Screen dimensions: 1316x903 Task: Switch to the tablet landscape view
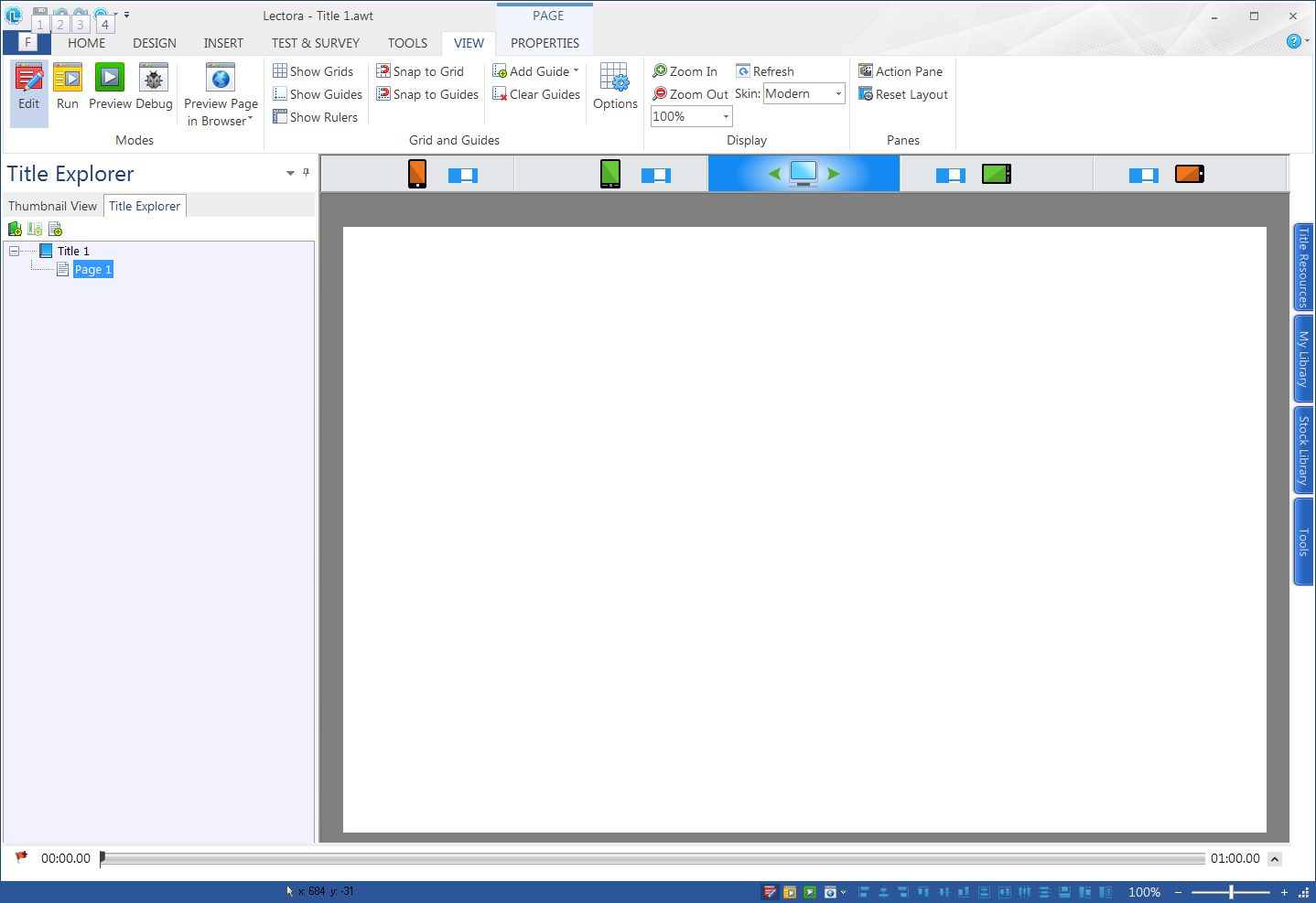tap(997, 174)
